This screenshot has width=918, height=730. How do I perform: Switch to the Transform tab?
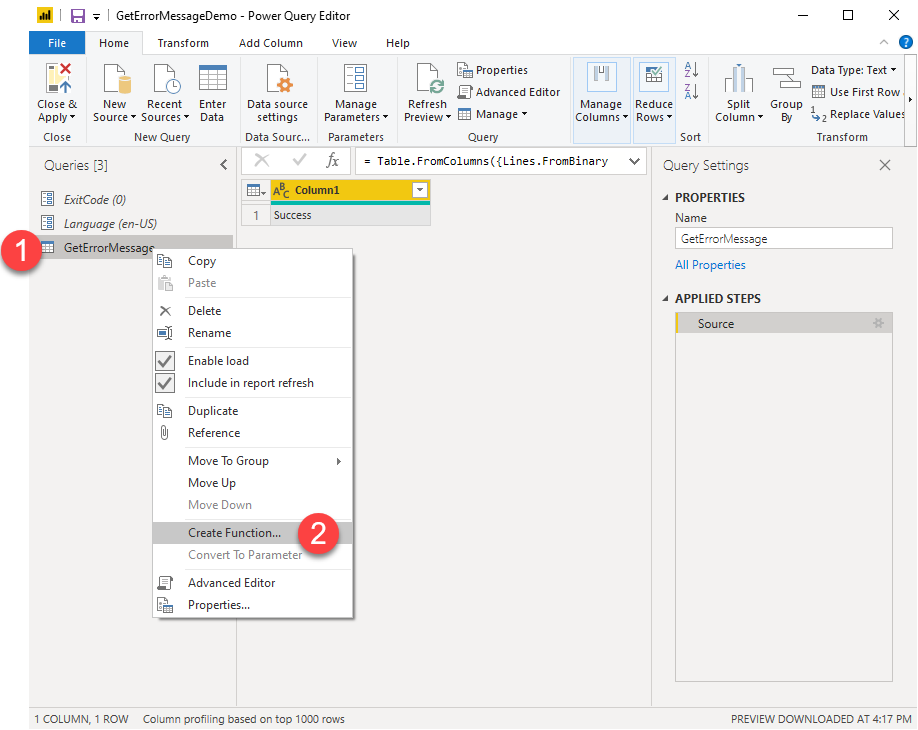click(183, 43)
